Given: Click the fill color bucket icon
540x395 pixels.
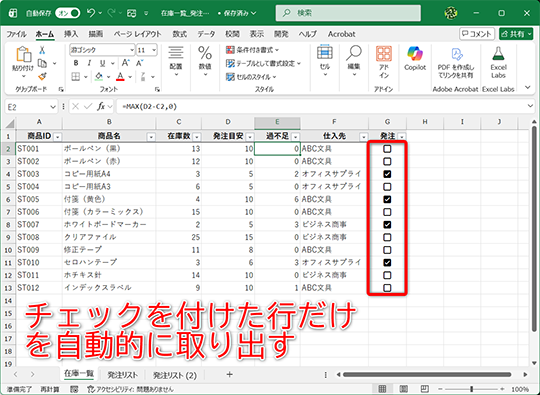Looking at the screenshot, I should 99,76.
